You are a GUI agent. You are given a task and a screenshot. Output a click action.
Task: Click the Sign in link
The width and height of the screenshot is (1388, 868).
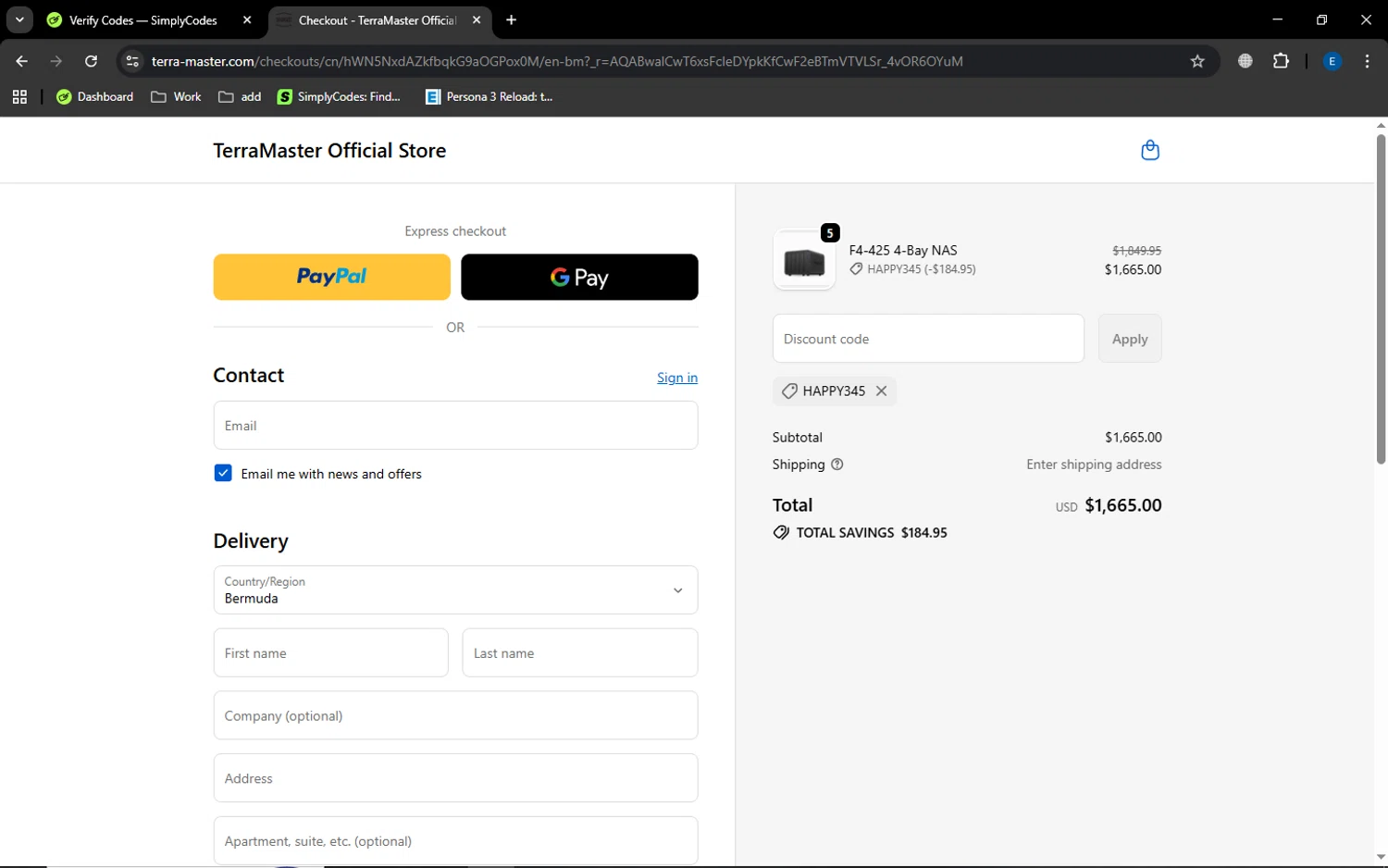coord(677,378)
